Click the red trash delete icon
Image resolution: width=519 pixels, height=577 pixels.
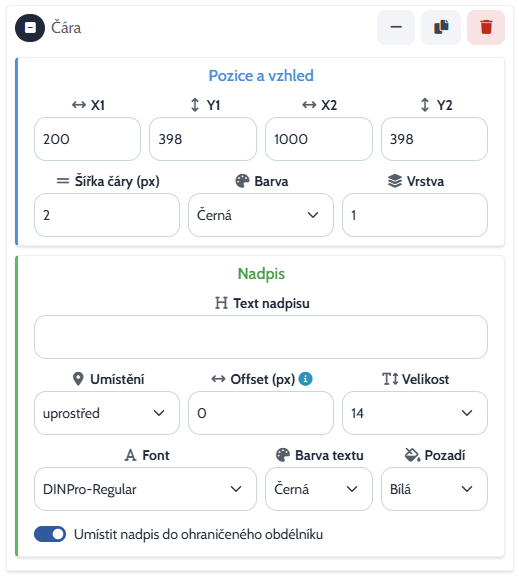(486, 27)
